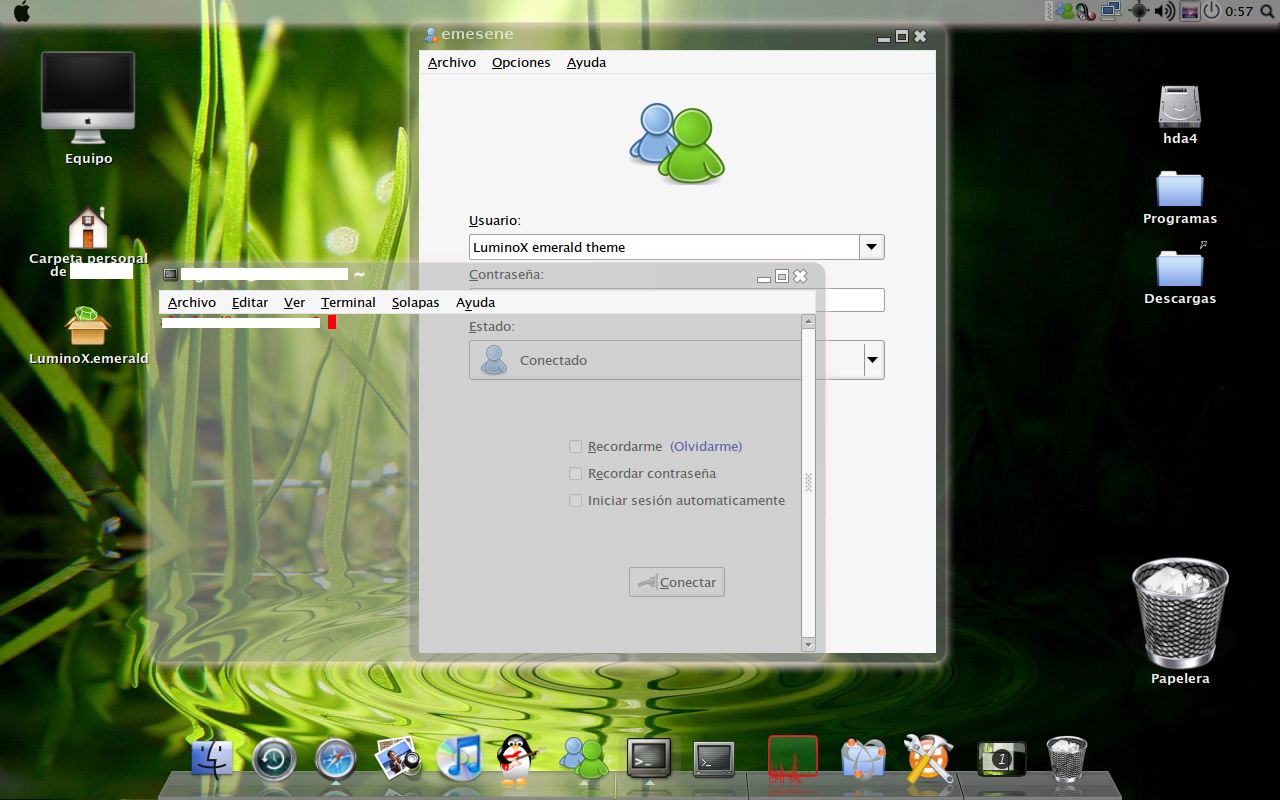
Task: Open the volume speaker icon in panel
Action: pos(1164,11)
